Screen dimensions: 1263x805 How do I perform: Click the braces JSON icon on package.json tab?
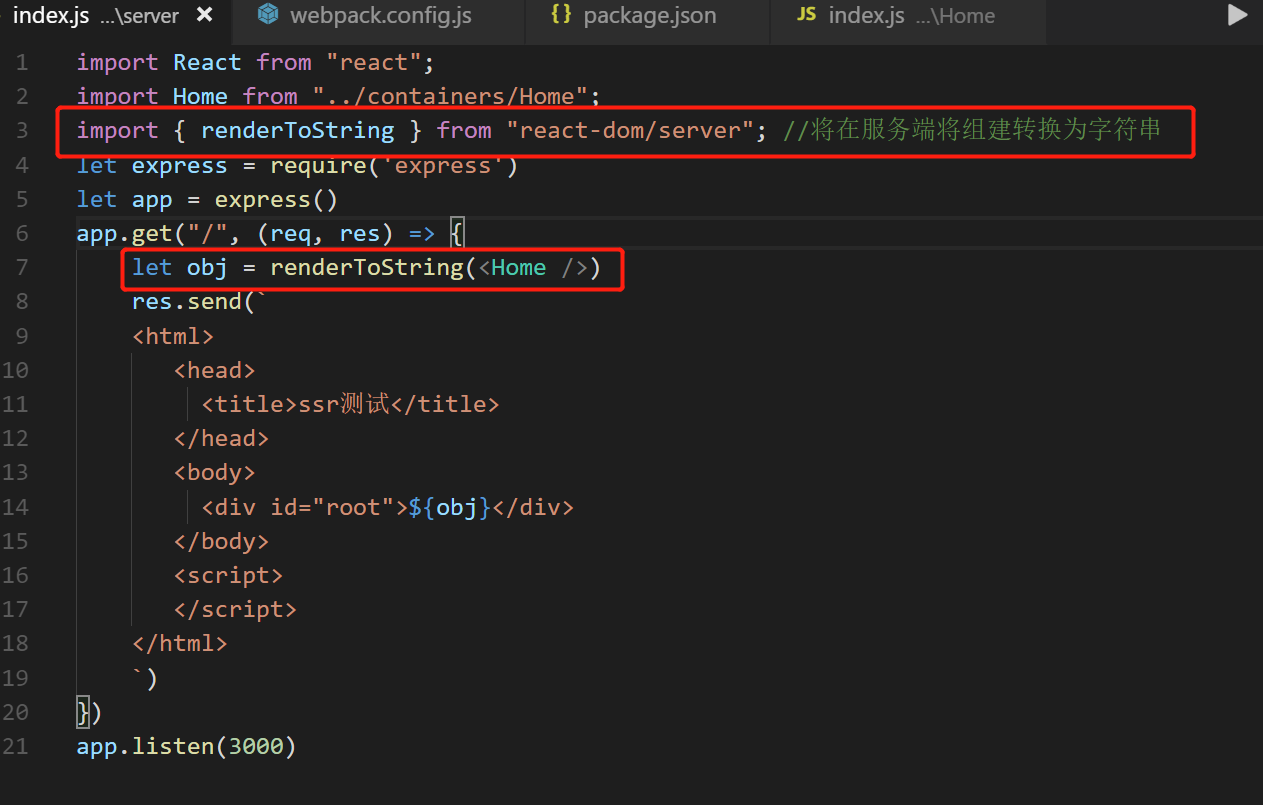(562, 15)
